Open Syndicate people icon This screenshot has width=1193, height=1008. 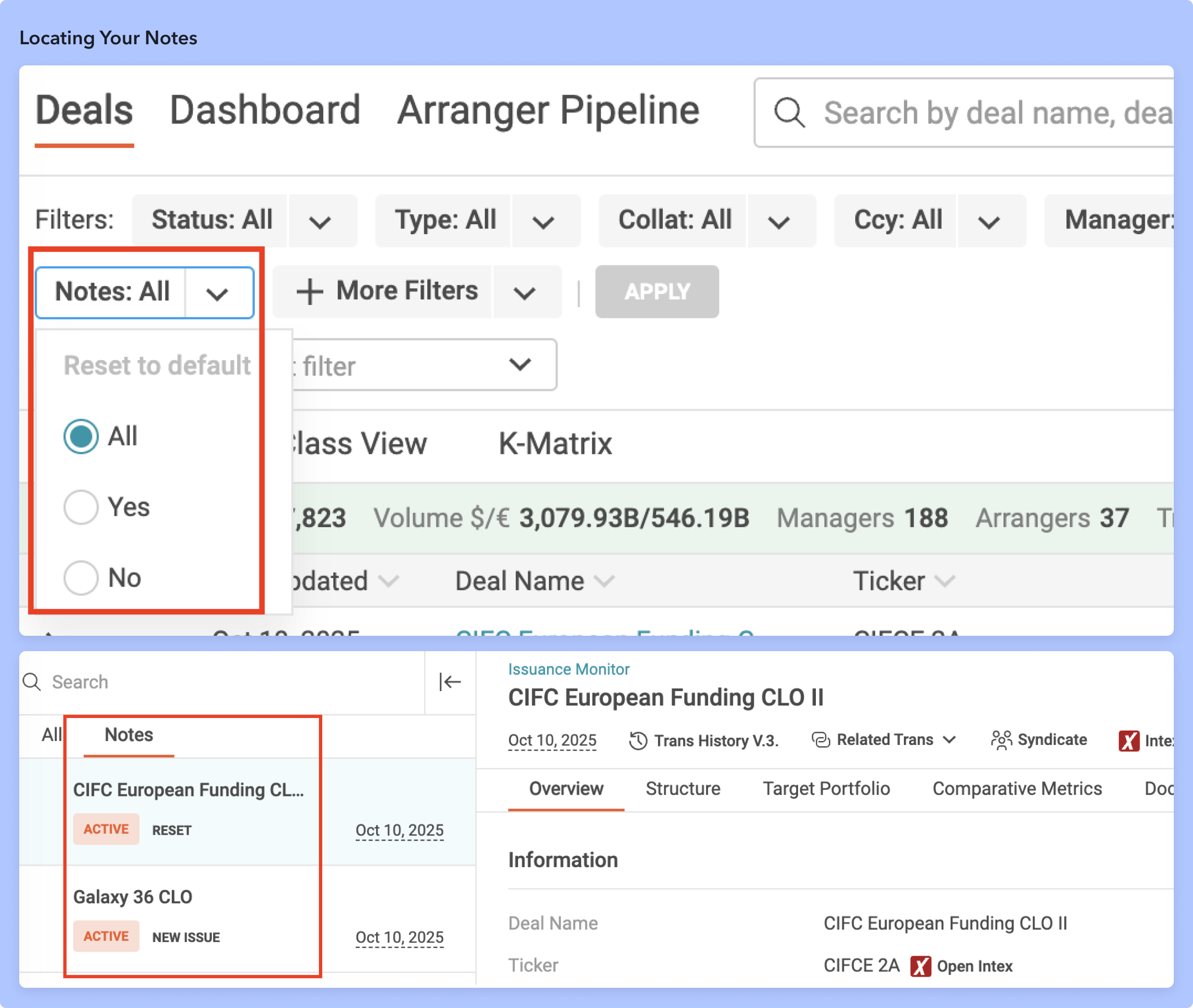pyautogui.click(x=1001, y=740)
